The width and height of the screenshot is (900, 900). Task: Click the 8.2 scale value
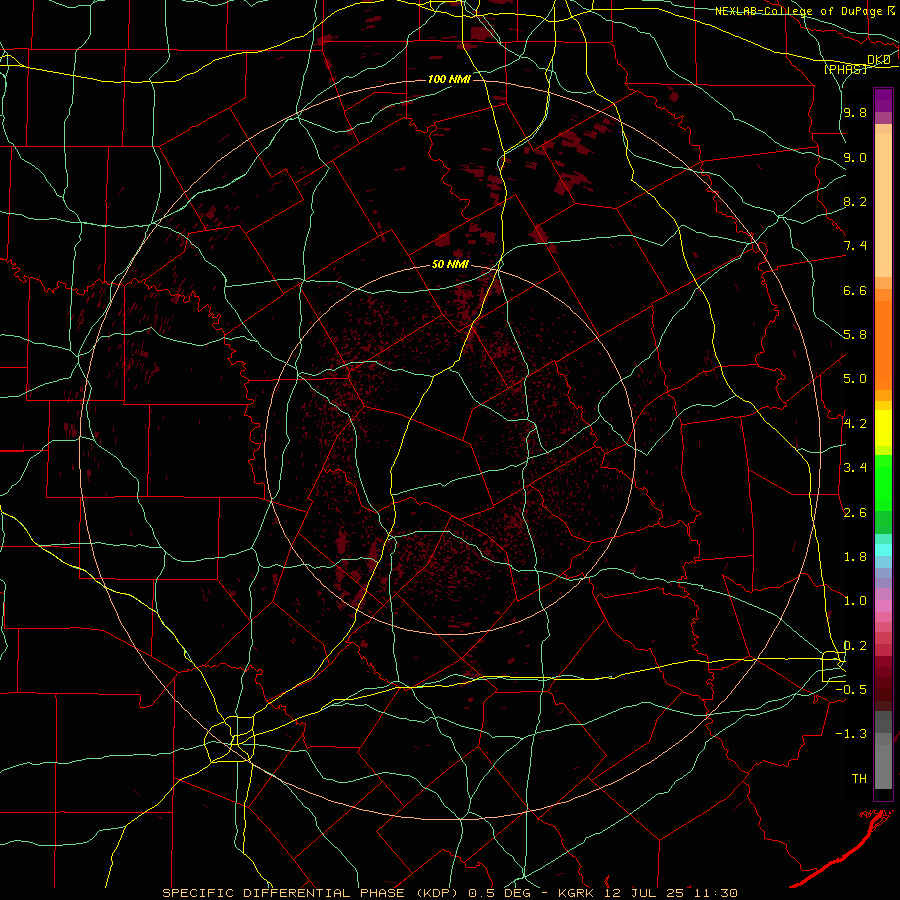[x=855, y=201]
